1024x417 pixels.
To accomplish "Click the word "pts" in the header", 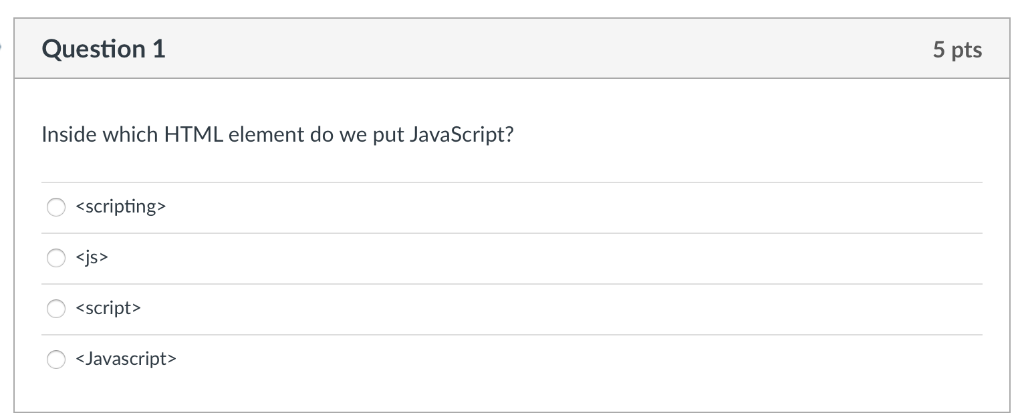I will (x=967, y=51).
